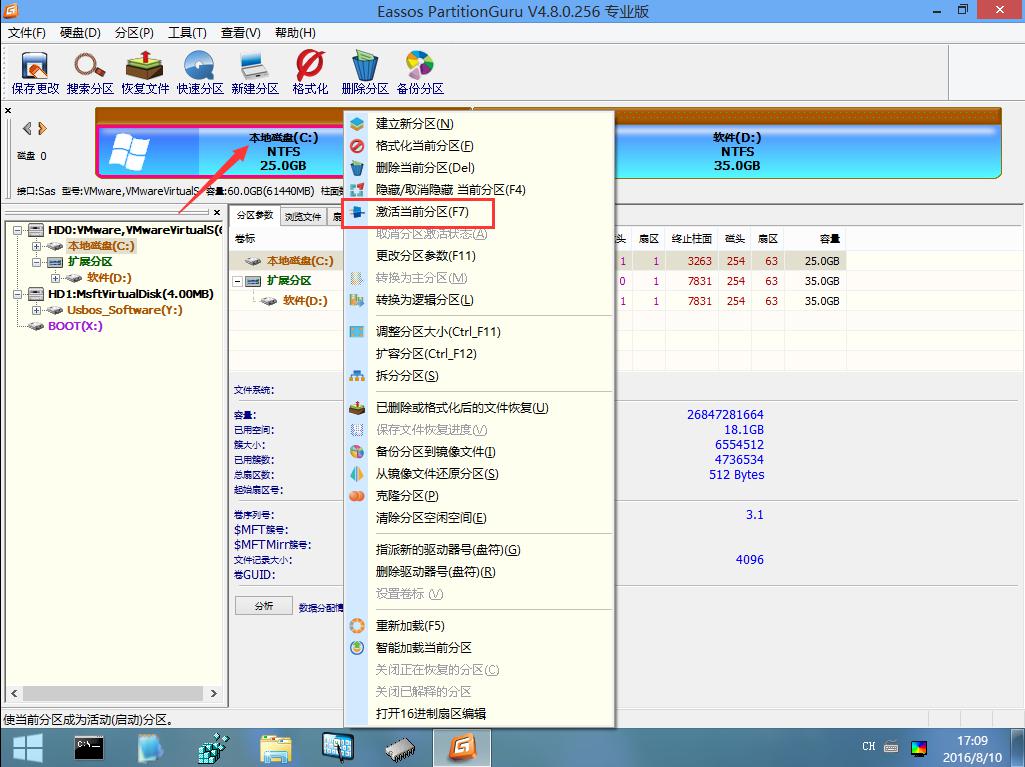Viewport: 1025px width, 767px height.
Task: Open the 查看(V) menu
Action: click(x=241, y=33)
